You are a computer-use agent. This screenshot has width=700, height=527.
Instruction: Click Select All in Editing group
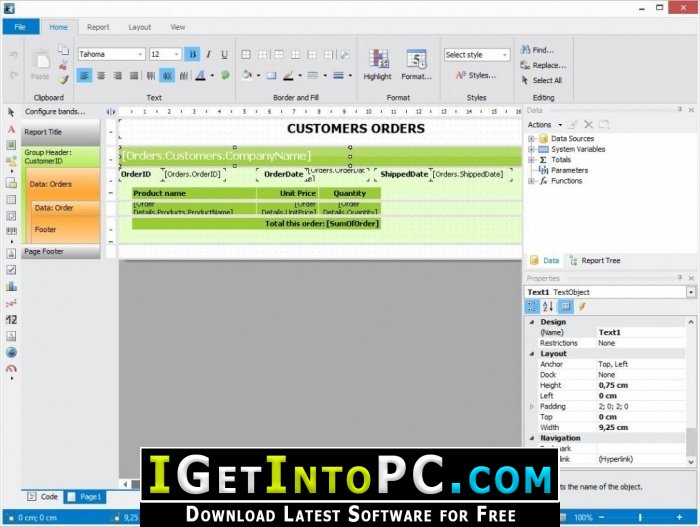click(542, 80)
